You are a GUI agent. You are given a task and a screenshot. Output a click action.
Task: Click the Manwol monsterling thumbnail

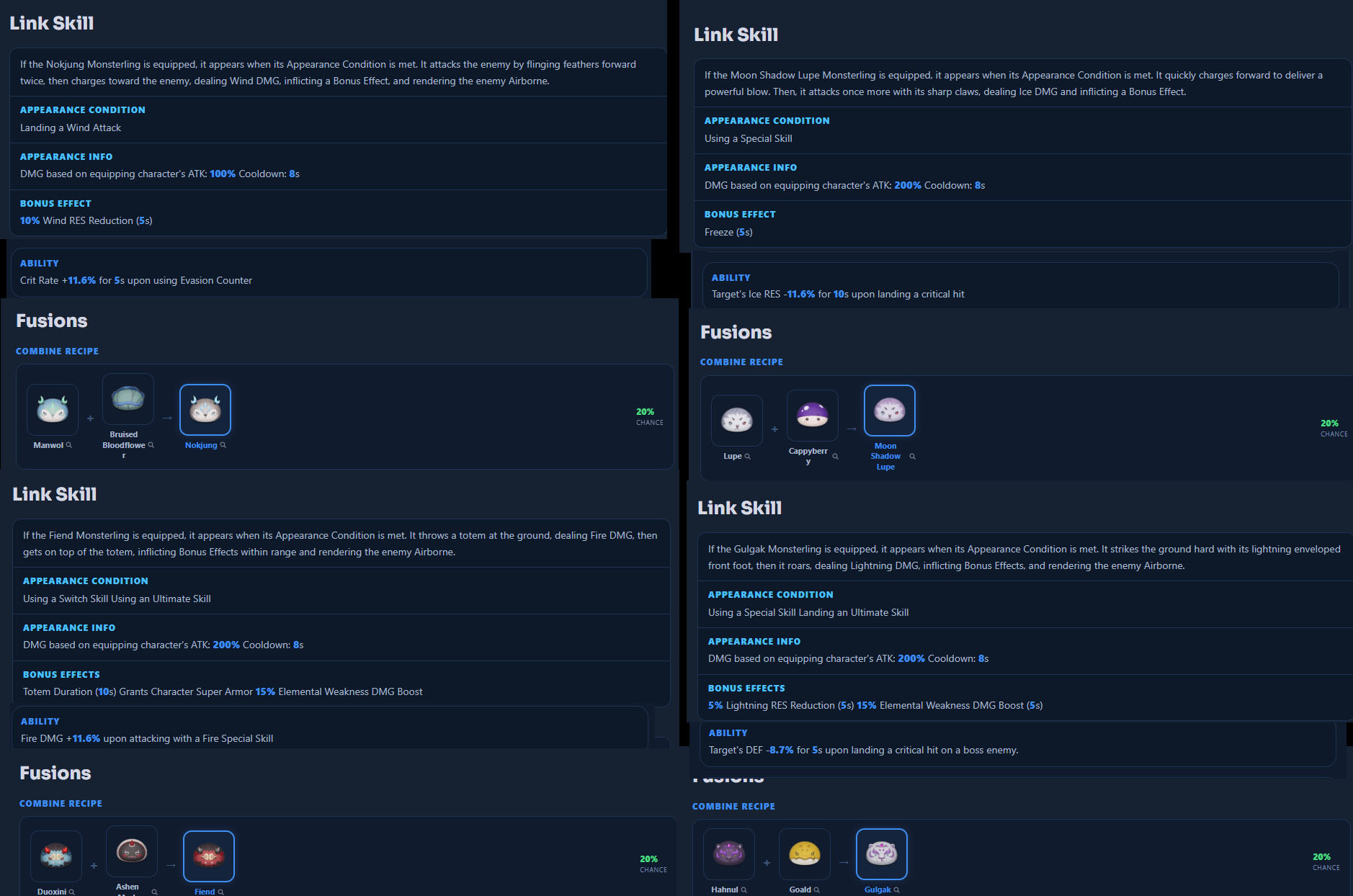point(53,409)
